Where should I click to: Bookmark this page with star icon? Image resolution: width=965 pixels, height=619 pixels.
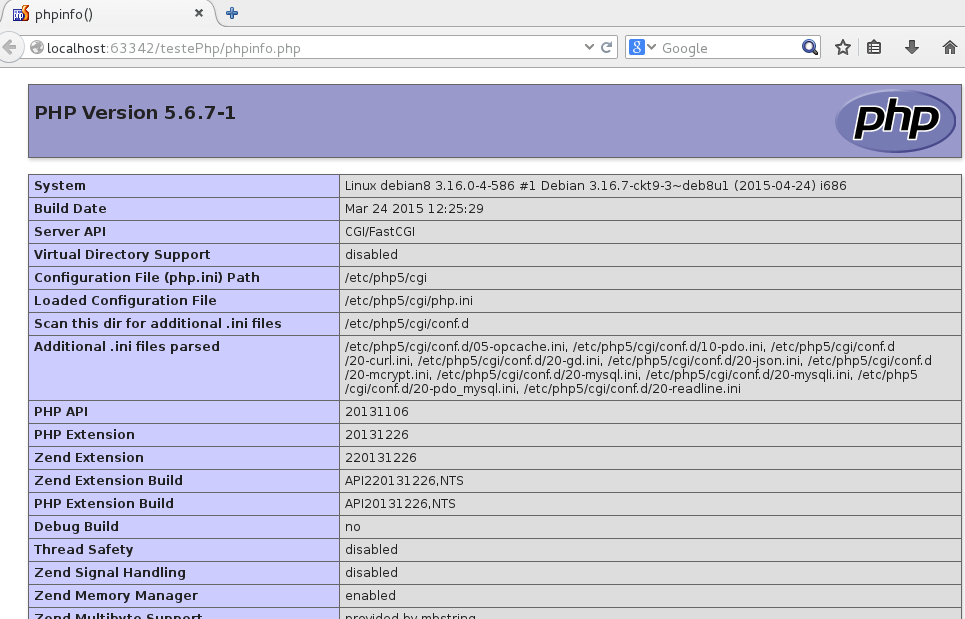(843, 47)
